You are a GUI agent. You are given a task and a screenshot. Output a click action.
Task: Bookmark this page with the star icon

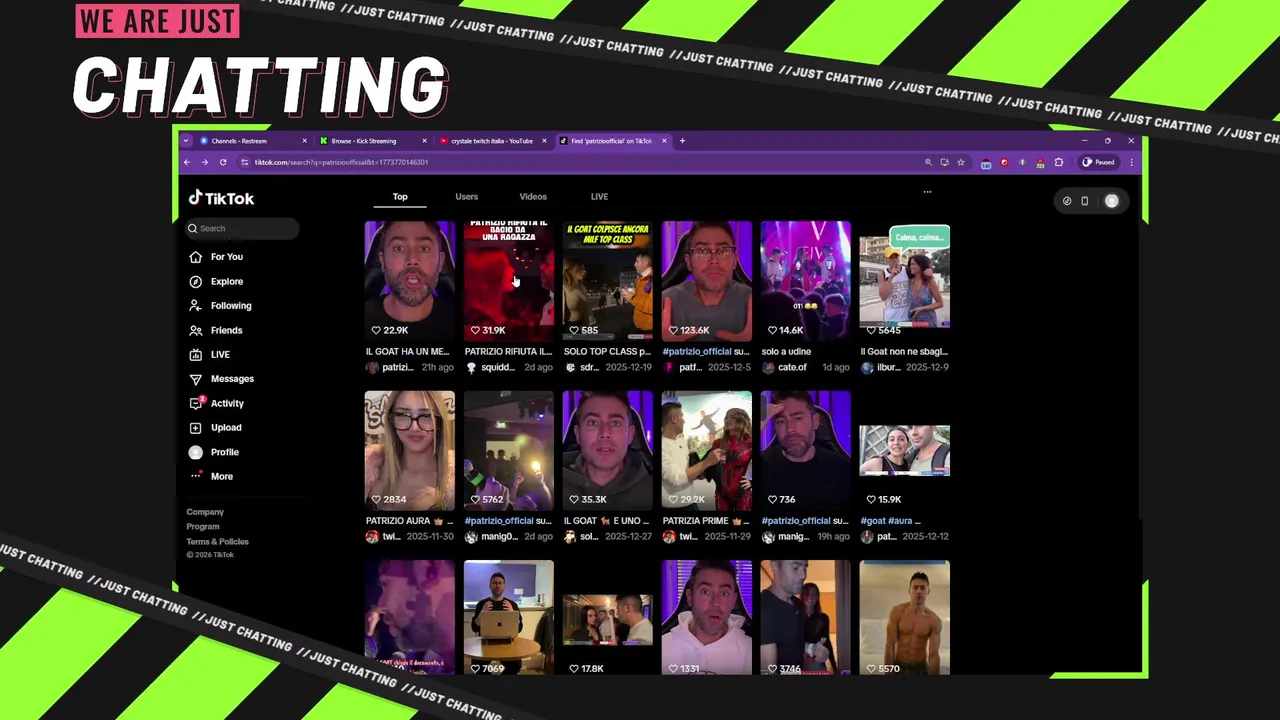961,162
